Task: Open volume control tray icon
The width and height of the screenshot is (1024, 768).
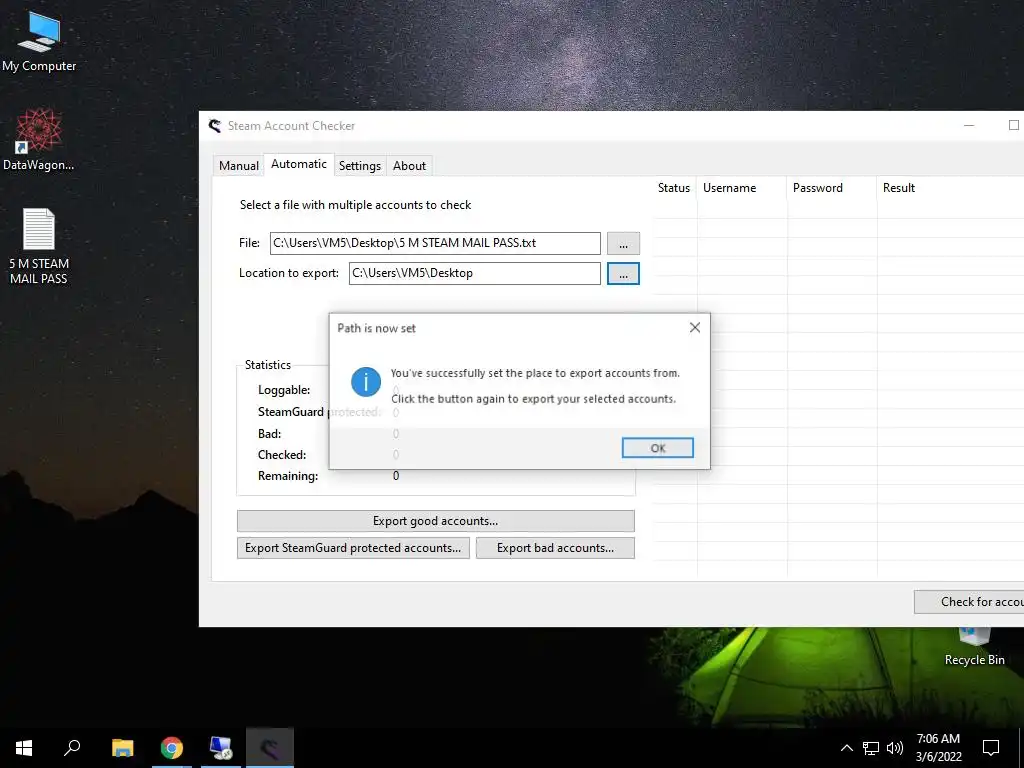Action: pos(895,748)
